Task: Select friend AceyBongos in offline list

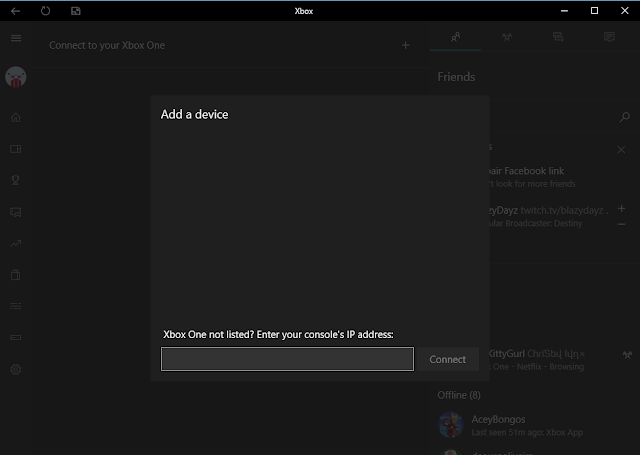Action: (x=535, y=425)
